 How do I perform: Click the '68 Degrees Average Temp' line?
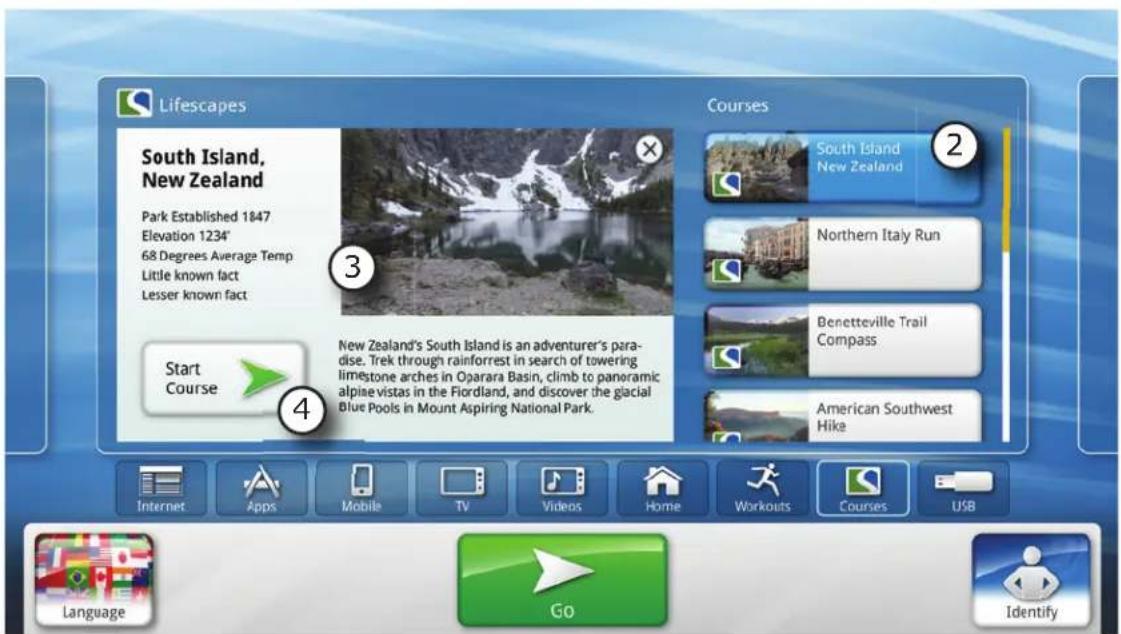point(217,255)
